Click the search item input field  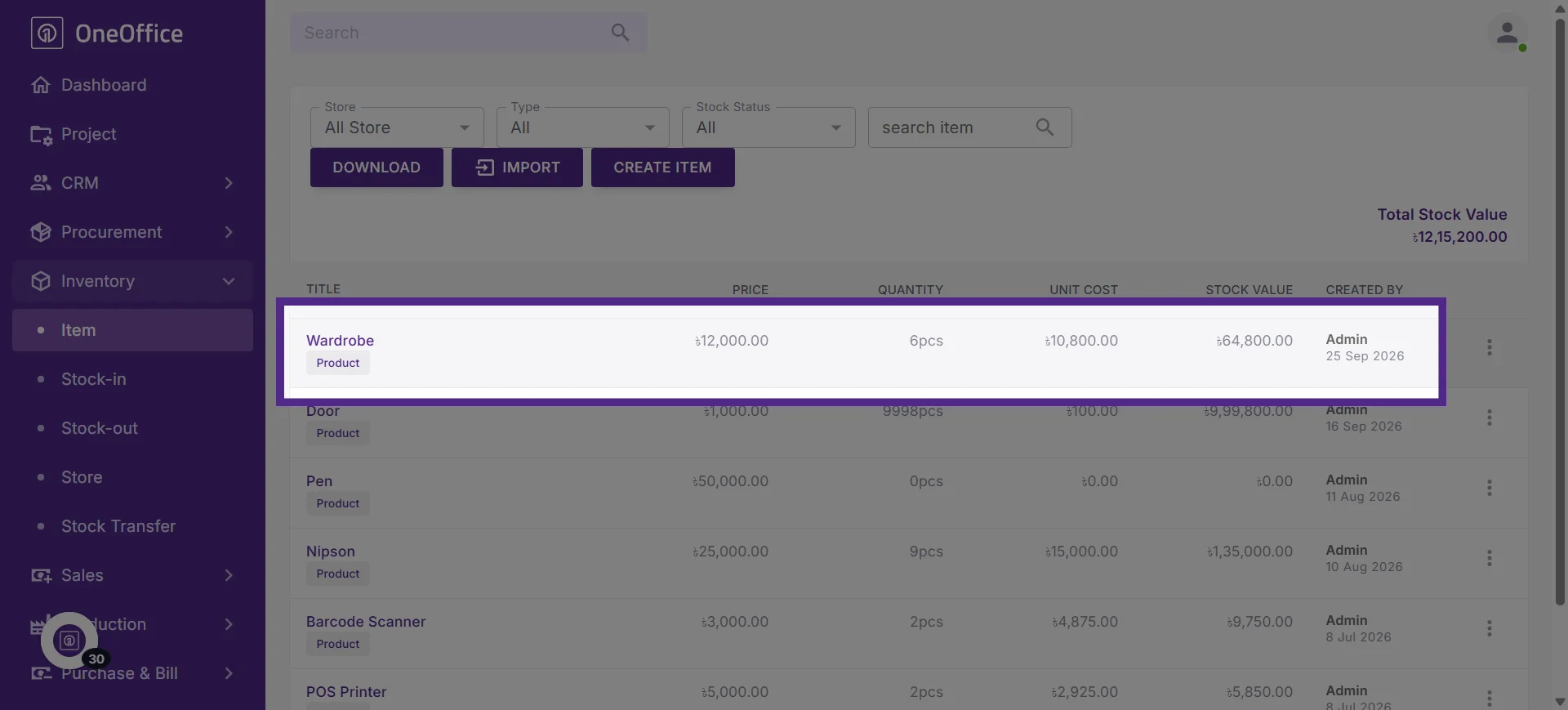(x=951, y=127)
